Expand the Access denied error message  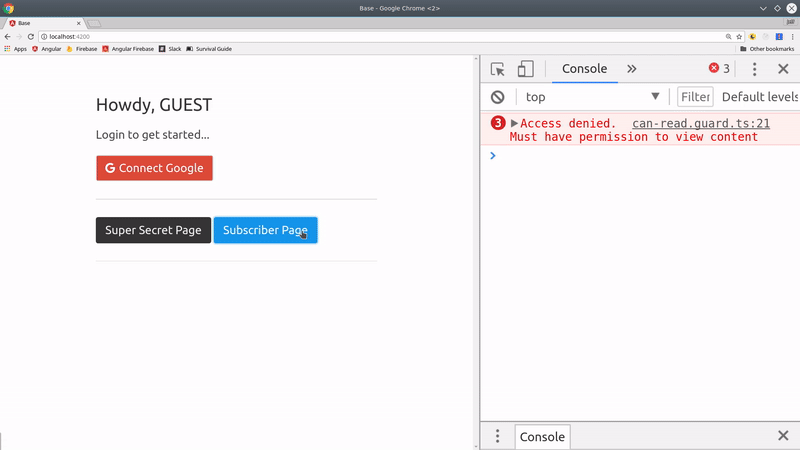point(514,124)
